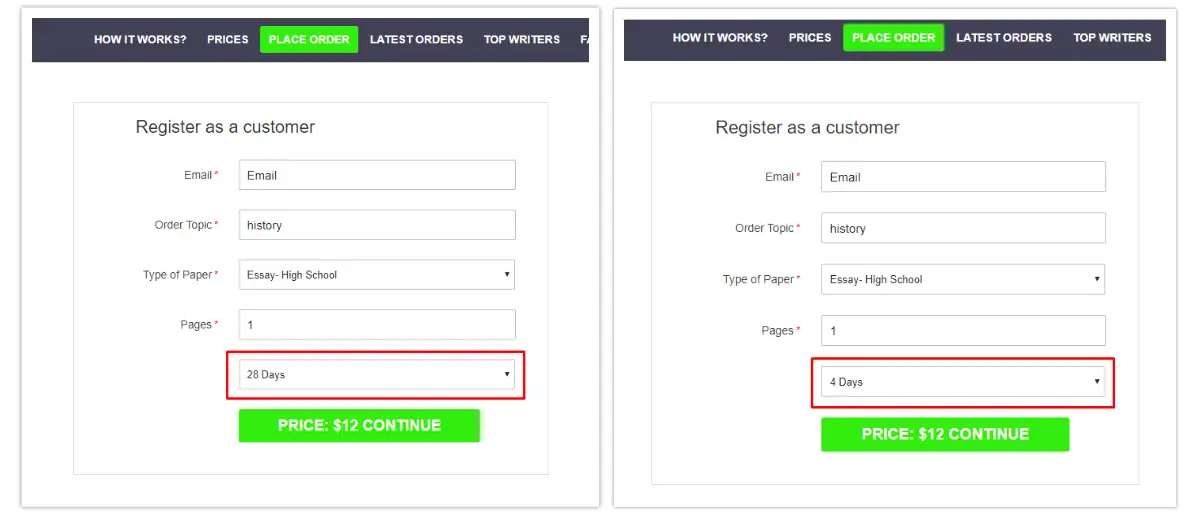
Task: Go to LATEST ORDERS in right navbar
Action: [1004, 38]
